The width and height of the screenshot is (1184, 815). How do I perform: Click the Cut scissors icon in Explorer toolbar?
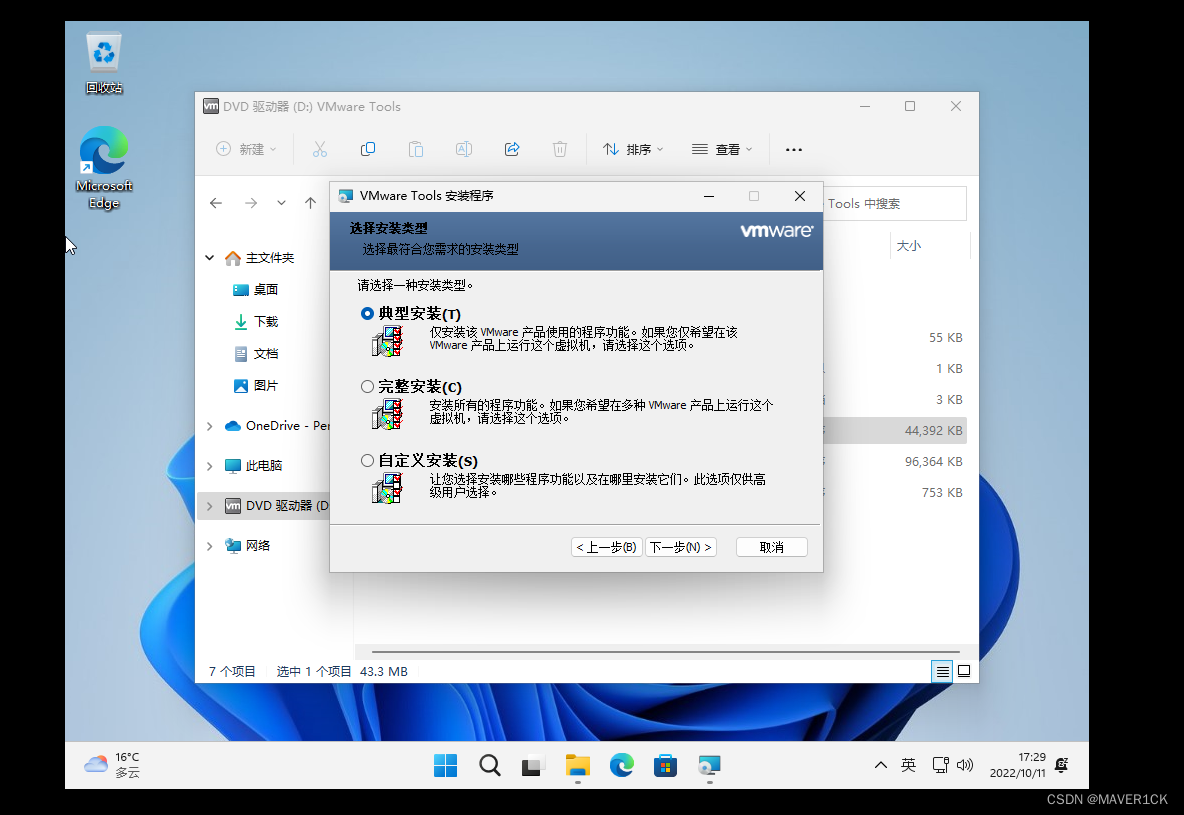(320, 150)
